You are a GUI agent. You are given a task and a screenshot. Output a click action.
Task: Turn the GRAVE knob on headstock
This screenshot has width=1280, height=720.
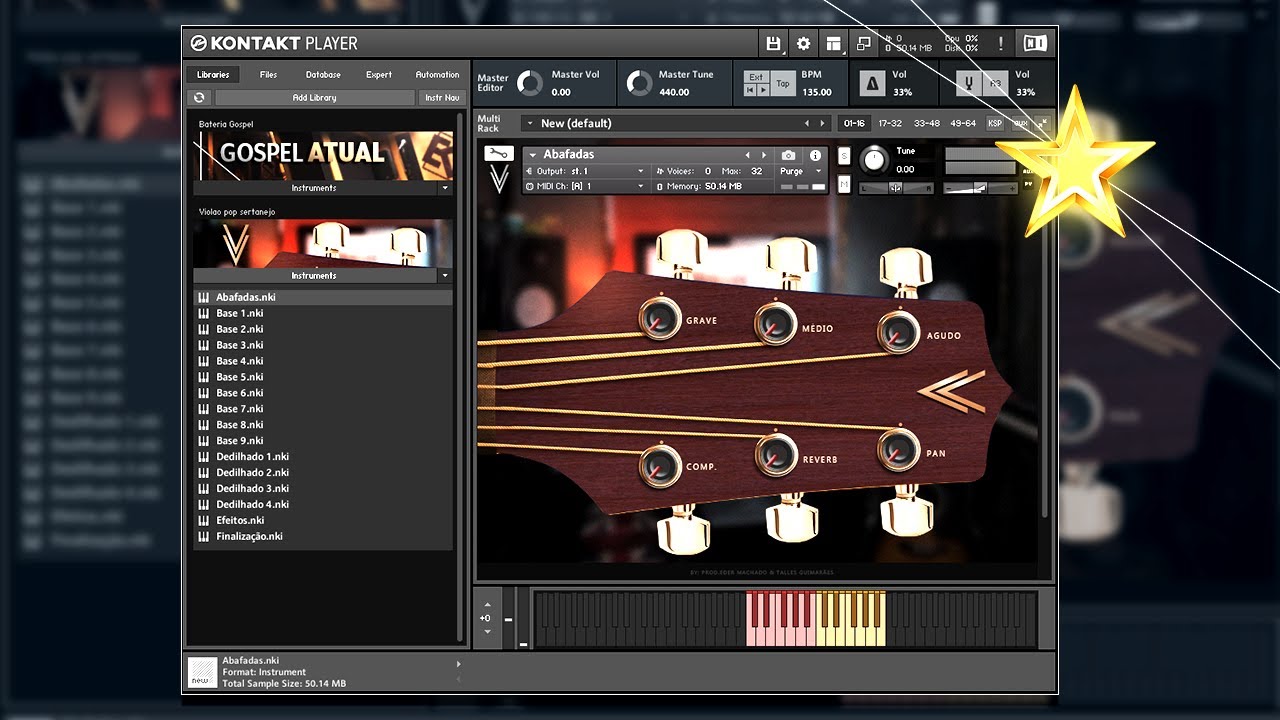[x=659, y=320]
